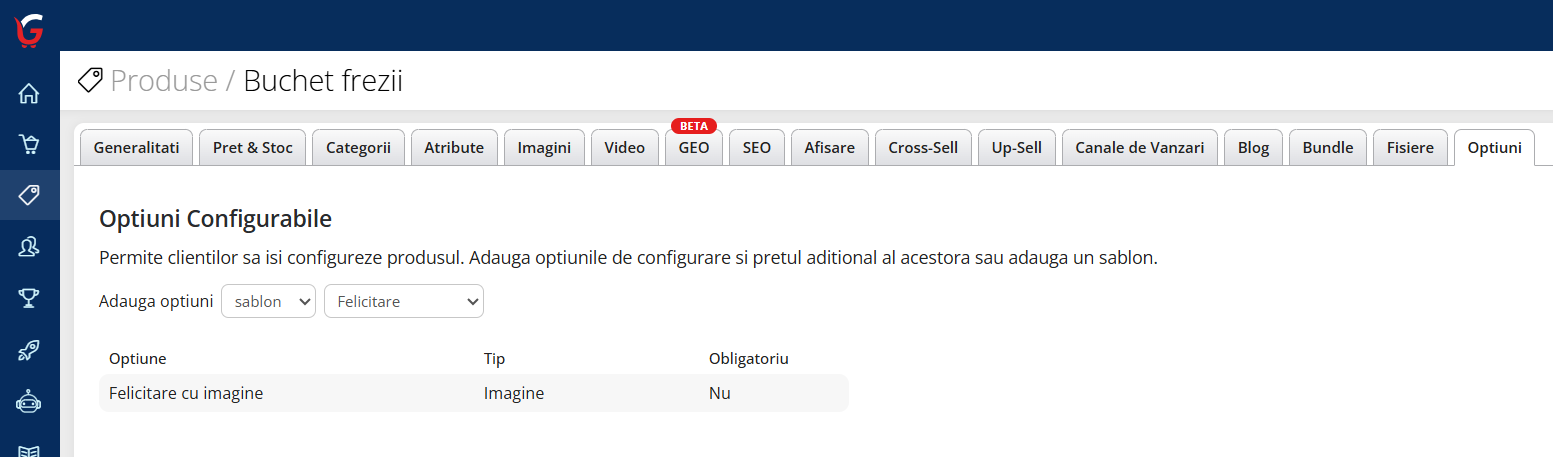
Task: Click the Nu value under Obligatoriu
Action: coord(720,393)
